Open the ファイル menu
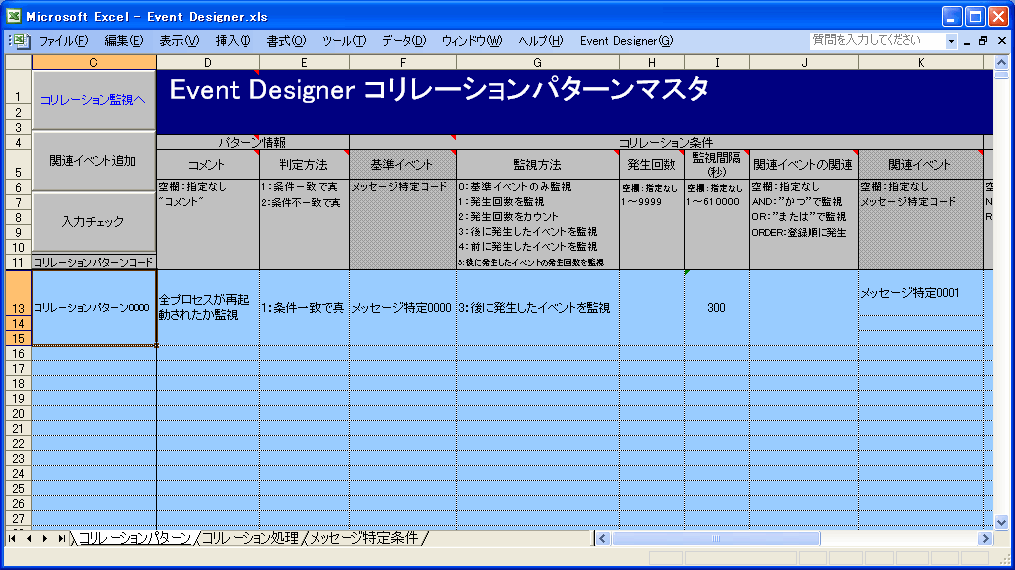The width and height of the screenshot is (1015, 570). [63, 41]
